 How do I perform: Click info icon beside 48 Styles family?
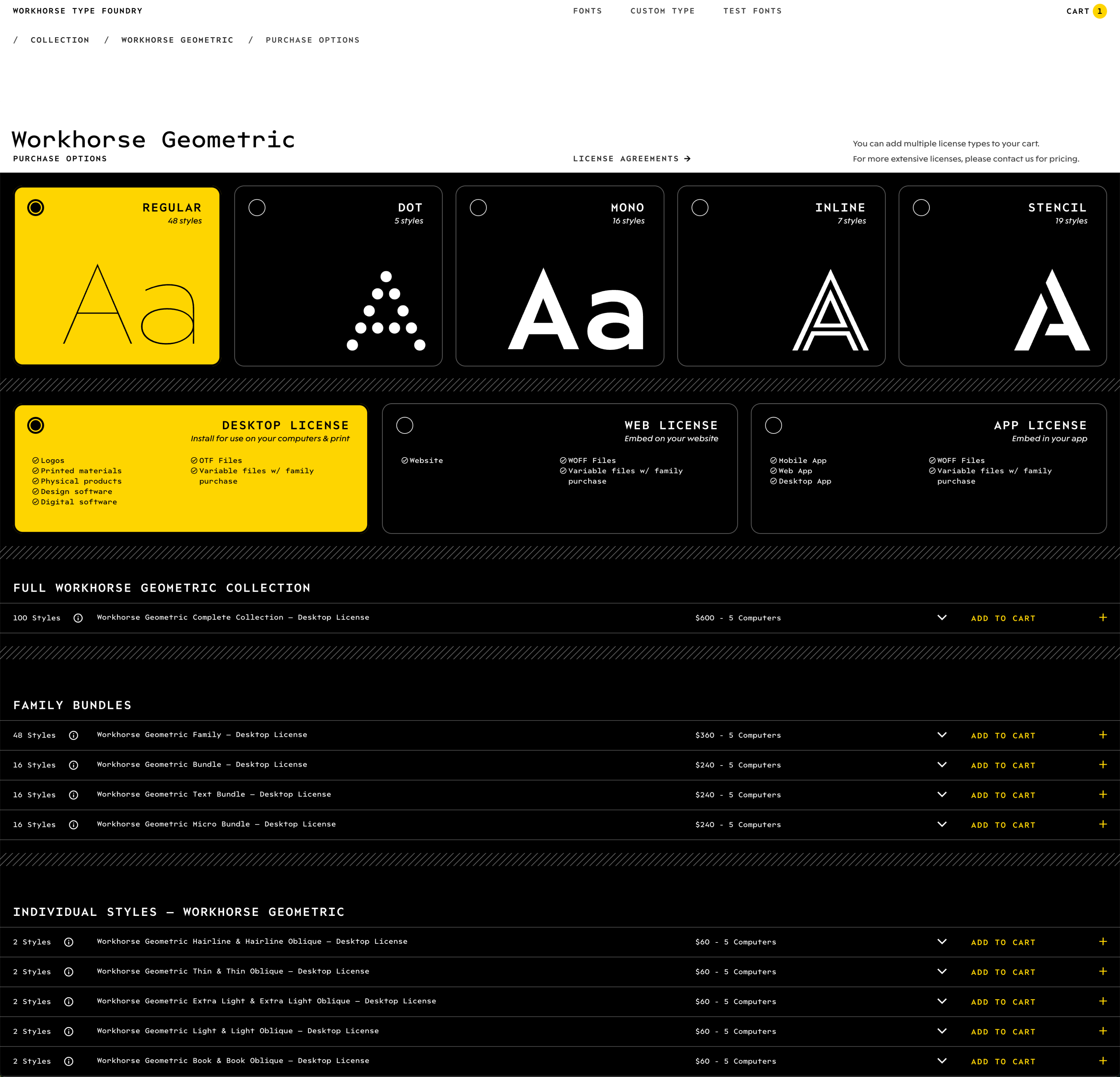click(74, 735)
